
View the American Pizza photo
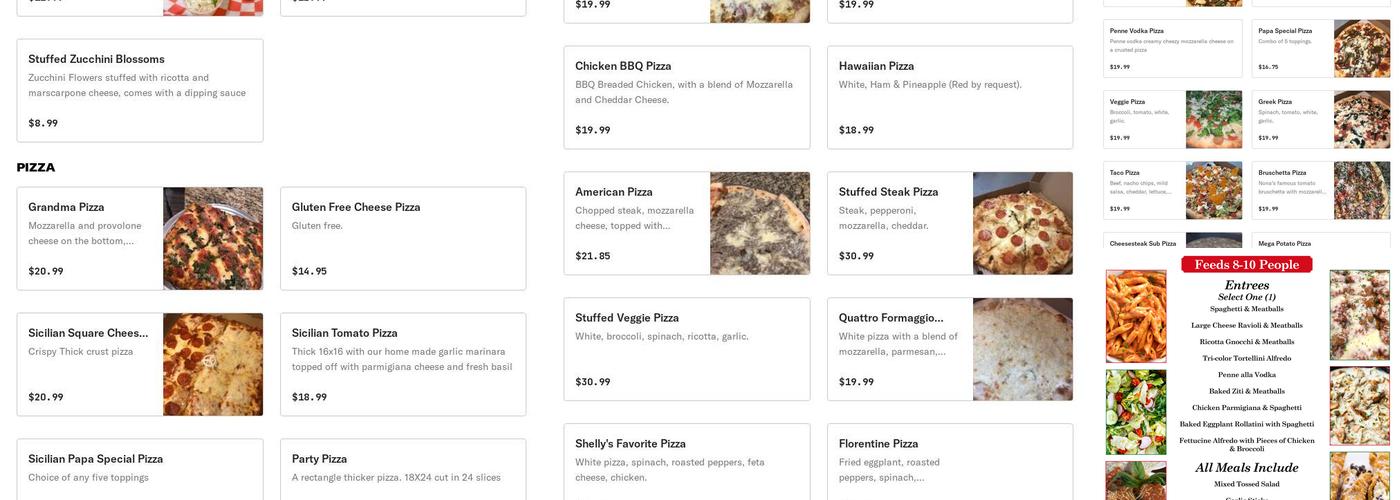[x=760, y=224]
